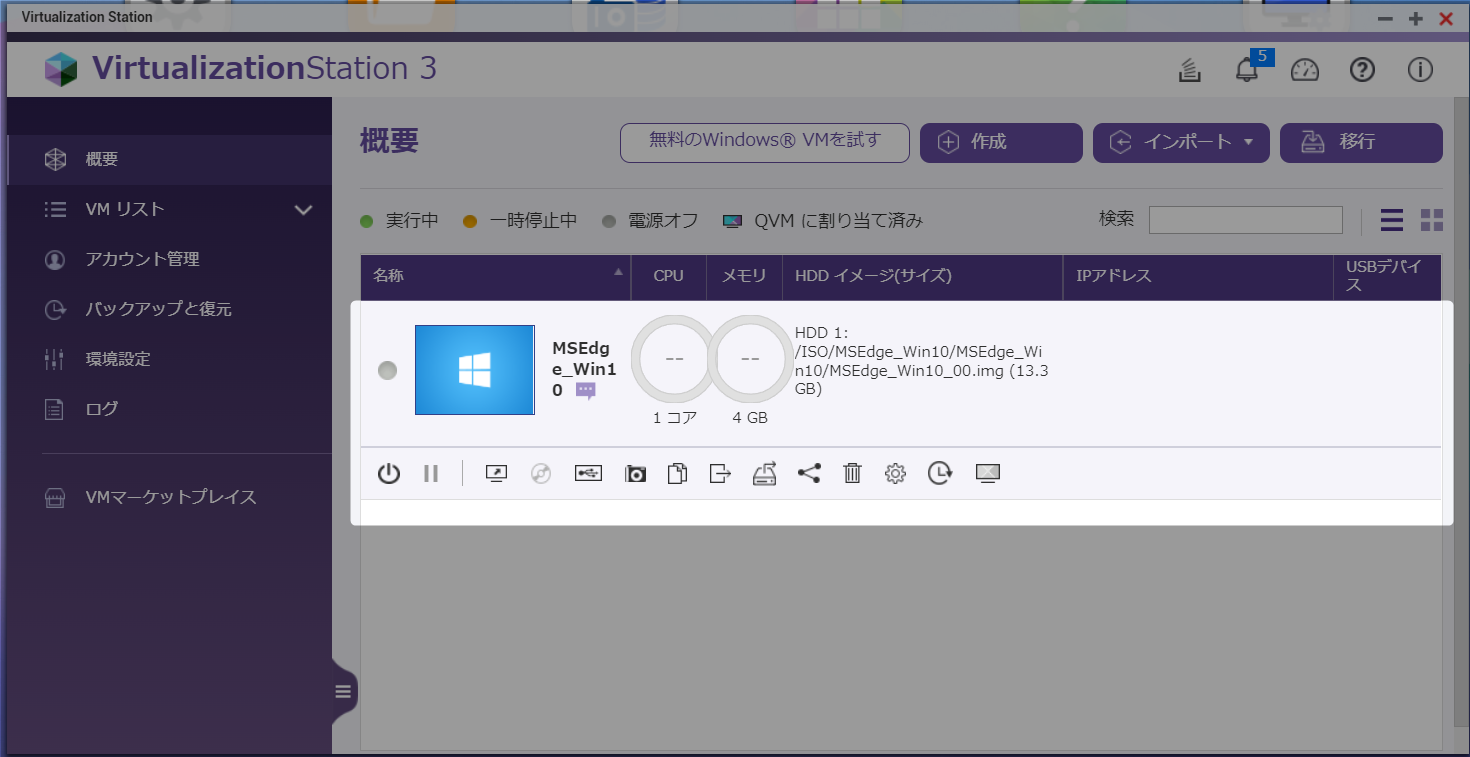Click the CD/DVD disc icon
1470x757 pixels.
541,474
